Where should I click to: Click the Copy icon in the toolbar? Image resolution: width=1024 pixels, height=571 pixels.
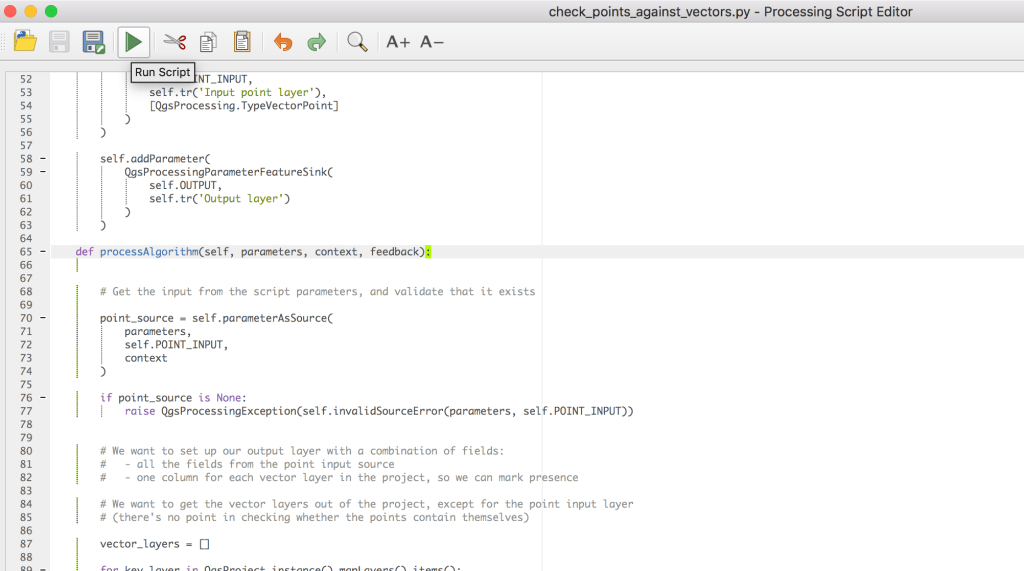(208, 42)
